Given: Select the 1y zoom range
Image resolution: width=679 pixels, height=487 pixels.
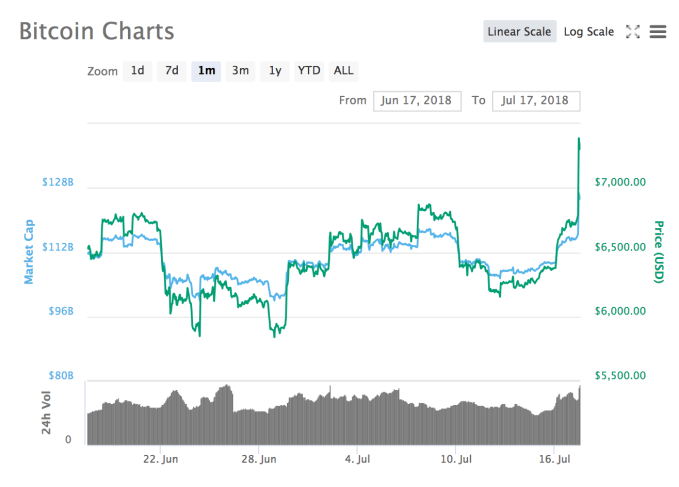Looking at the screenshot, I should coord(274,71).
